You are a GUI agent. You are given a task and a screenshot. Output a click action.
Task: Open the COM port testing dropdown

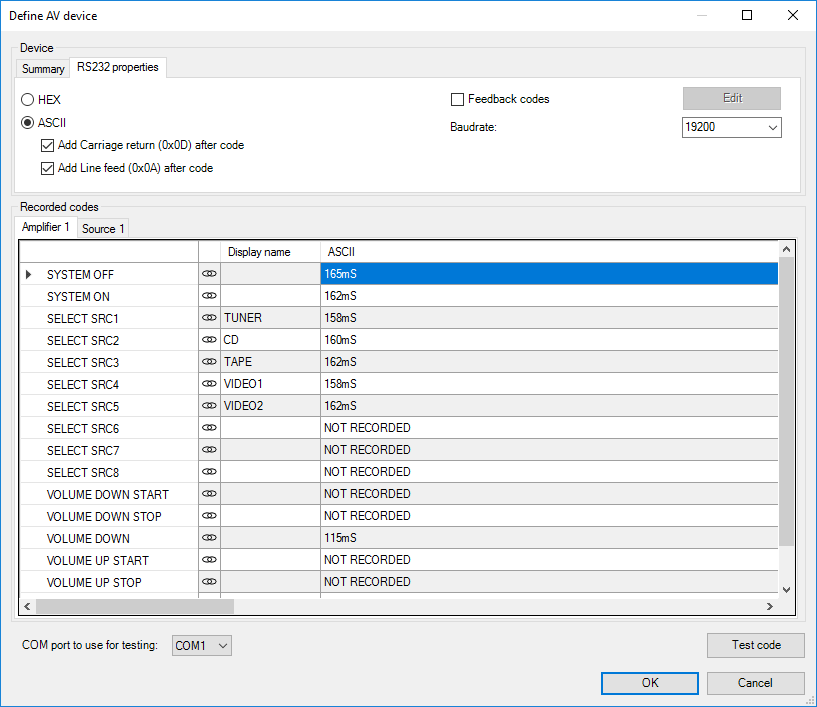click(202, 646)
